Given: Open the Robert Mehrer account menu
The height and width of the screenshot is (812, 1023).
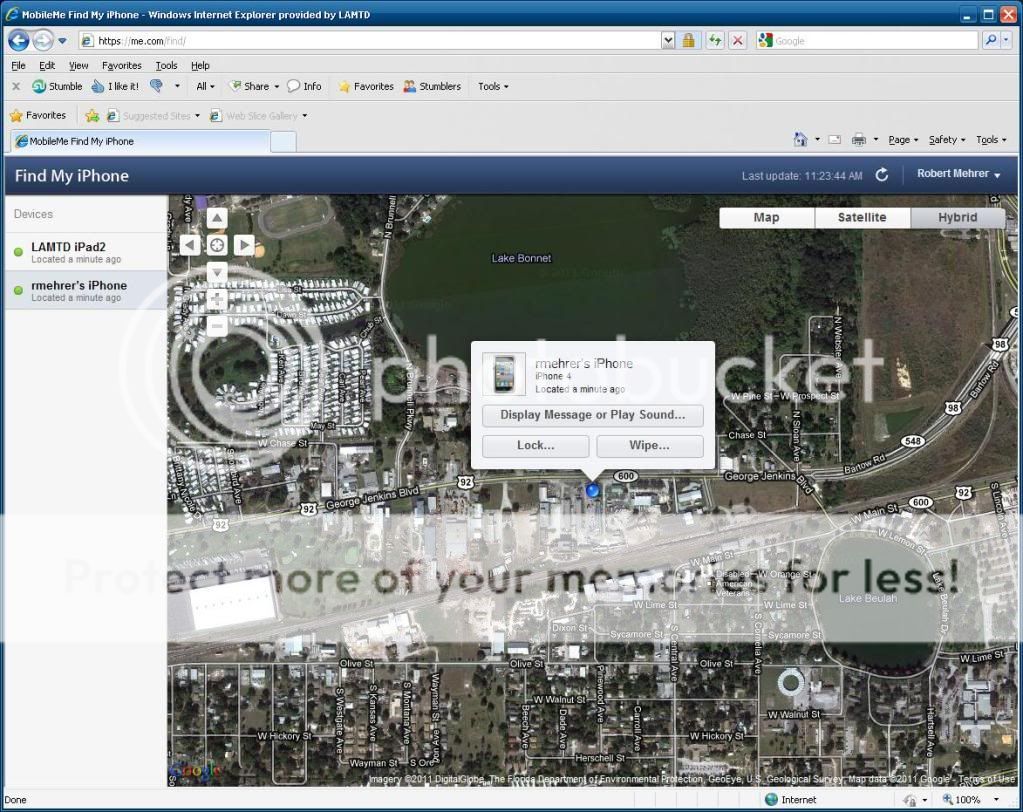Looking at the screenshot, I should pyautogui.click(x=958, y=173).
